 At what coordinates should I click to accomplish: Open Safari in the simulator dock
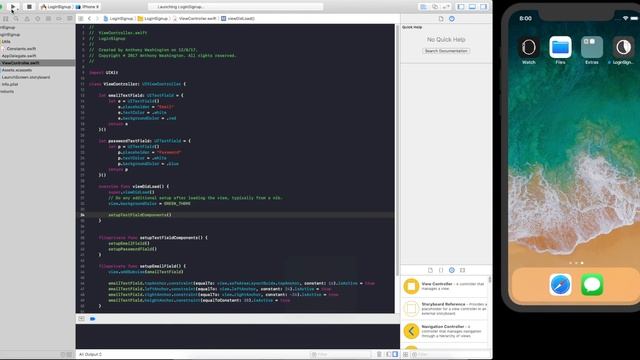[x=560, y=285]
